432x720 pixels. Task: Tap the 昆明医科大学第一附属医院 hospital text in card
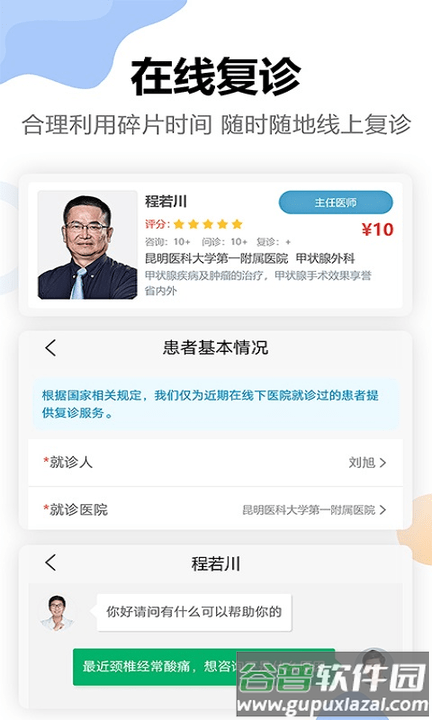point(216,259)
